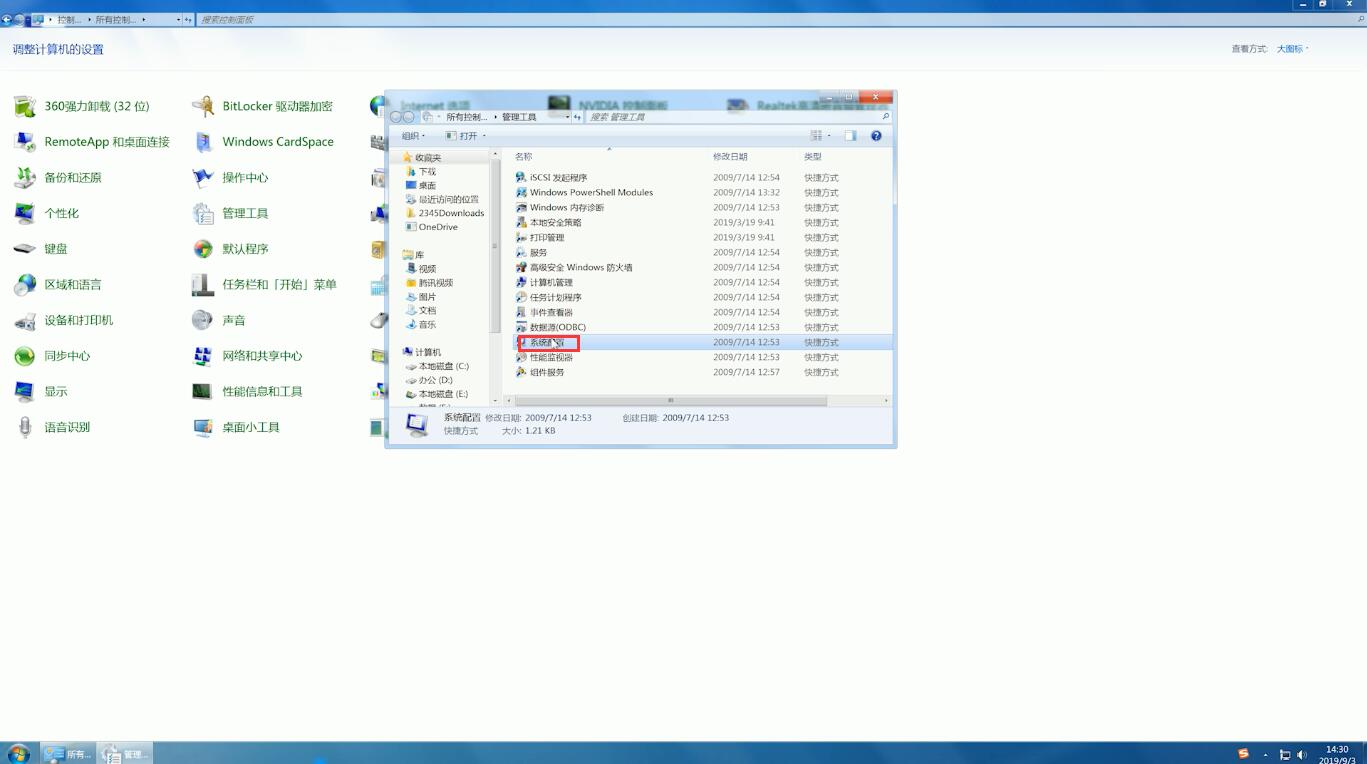This screenshot has height=764, width=1367.
Task: Open the change-view dropdown in 管理工具 toolbar
Action: (x=829, y=136)
